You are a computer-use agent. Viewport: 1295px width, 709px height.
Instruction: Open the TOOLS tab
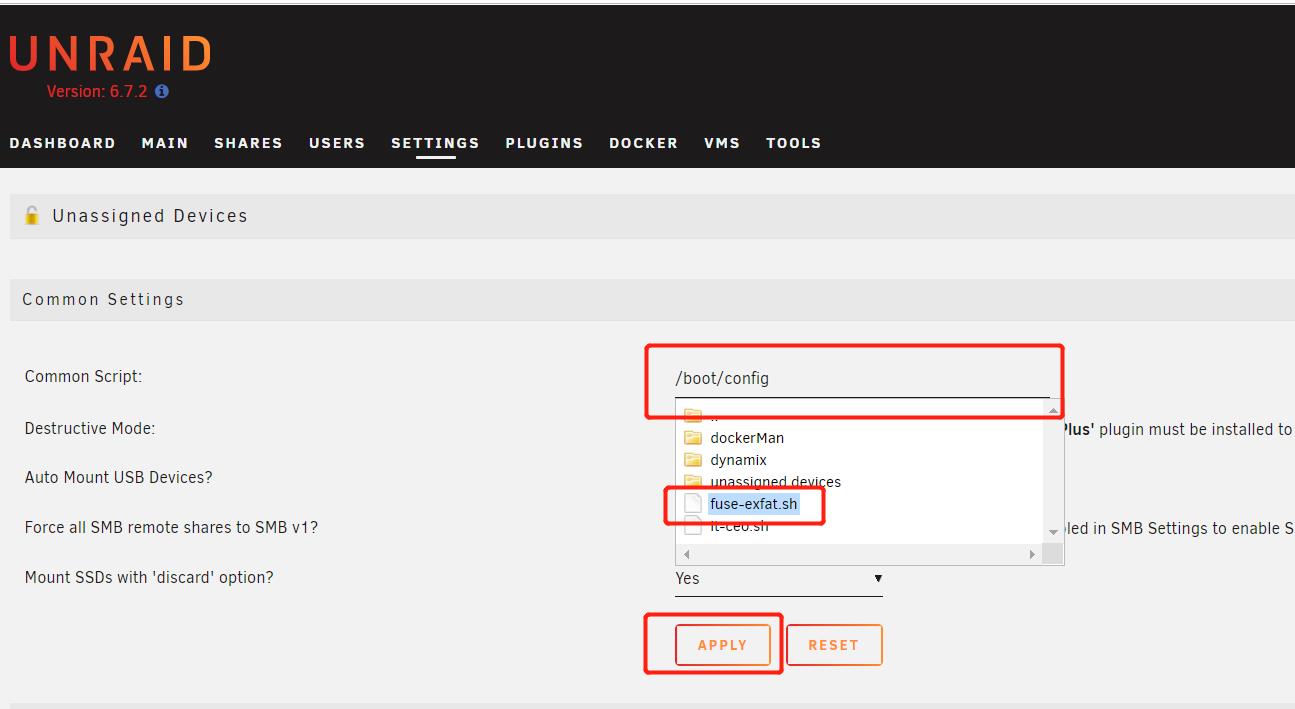(x=793, y=143)
